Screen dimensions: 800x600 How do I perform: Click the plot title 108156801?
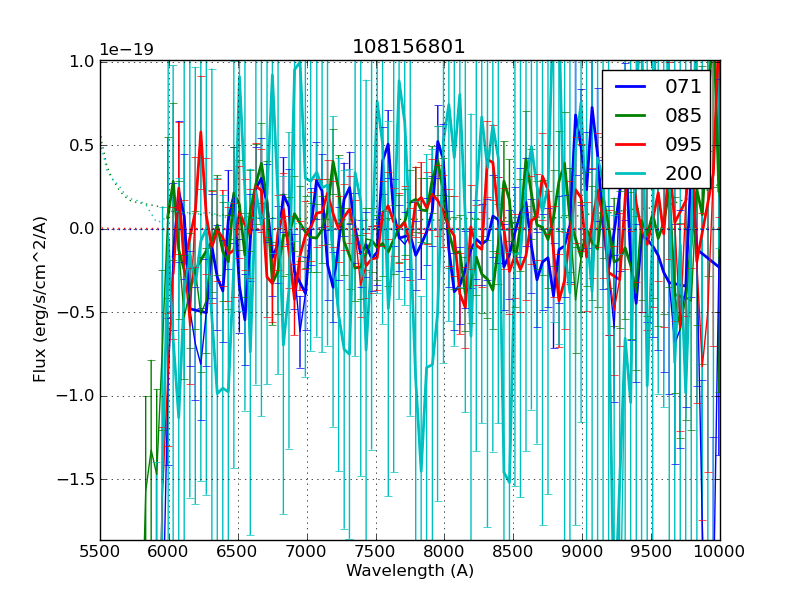pos(408,47)
